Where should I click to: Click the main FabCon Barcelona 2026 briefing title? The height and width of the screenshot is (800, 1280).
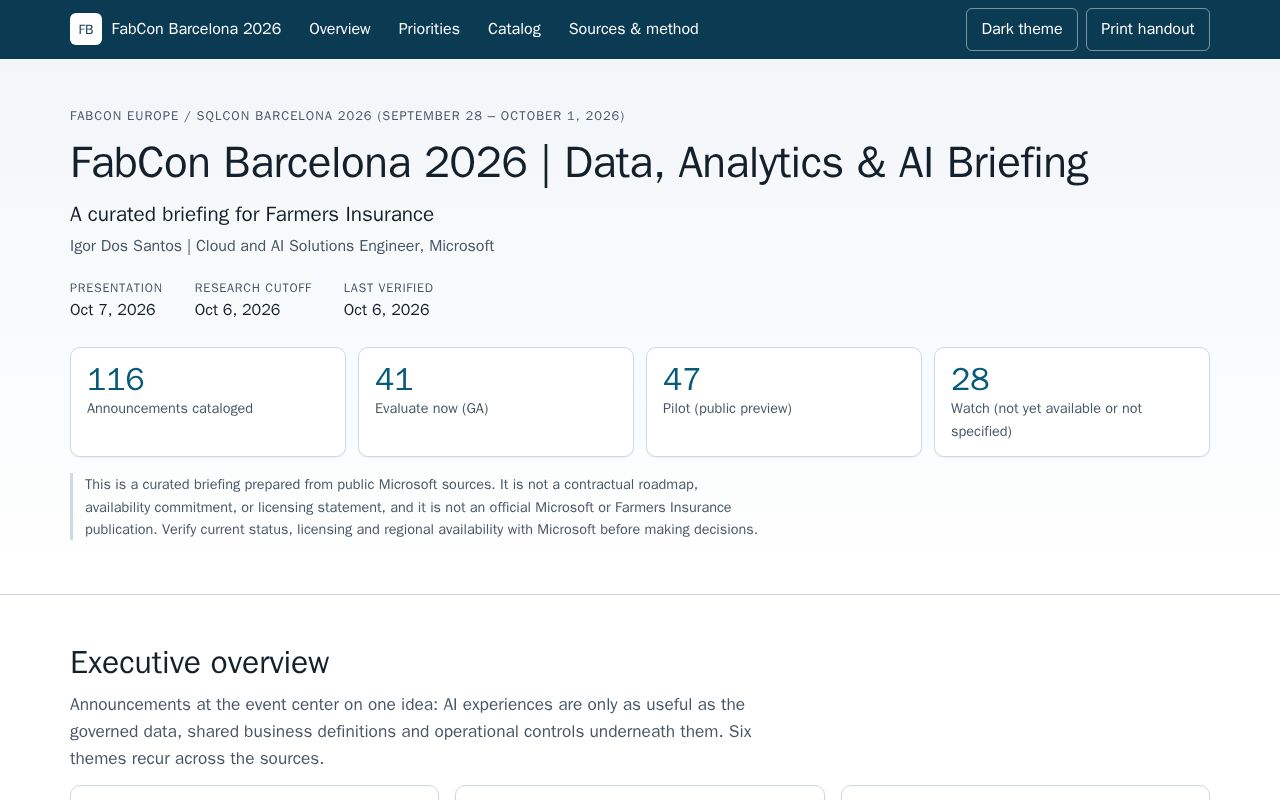coord(579,163)
